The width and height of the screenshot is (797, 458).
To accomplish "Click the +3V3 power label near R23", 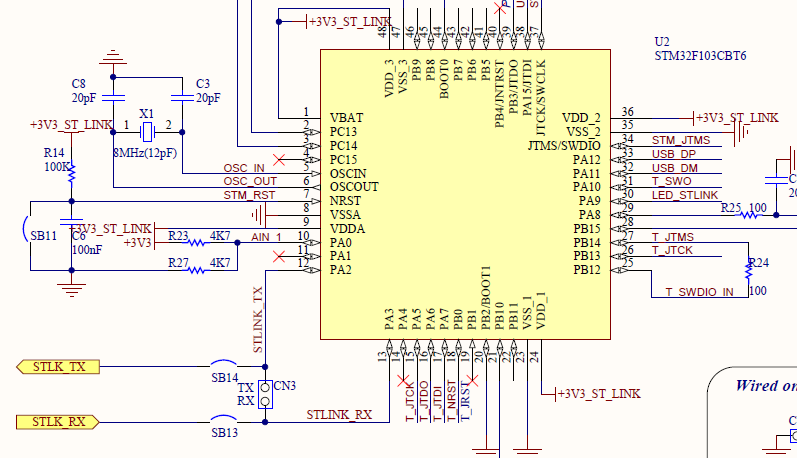I will coord(138,243).
